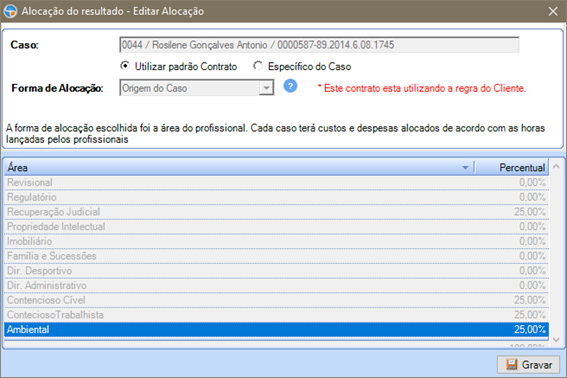Viewport: 567px width, 378px height.
Task: Select Utilizar padrão Contrato radio option
Action: [x=179, y=67]
